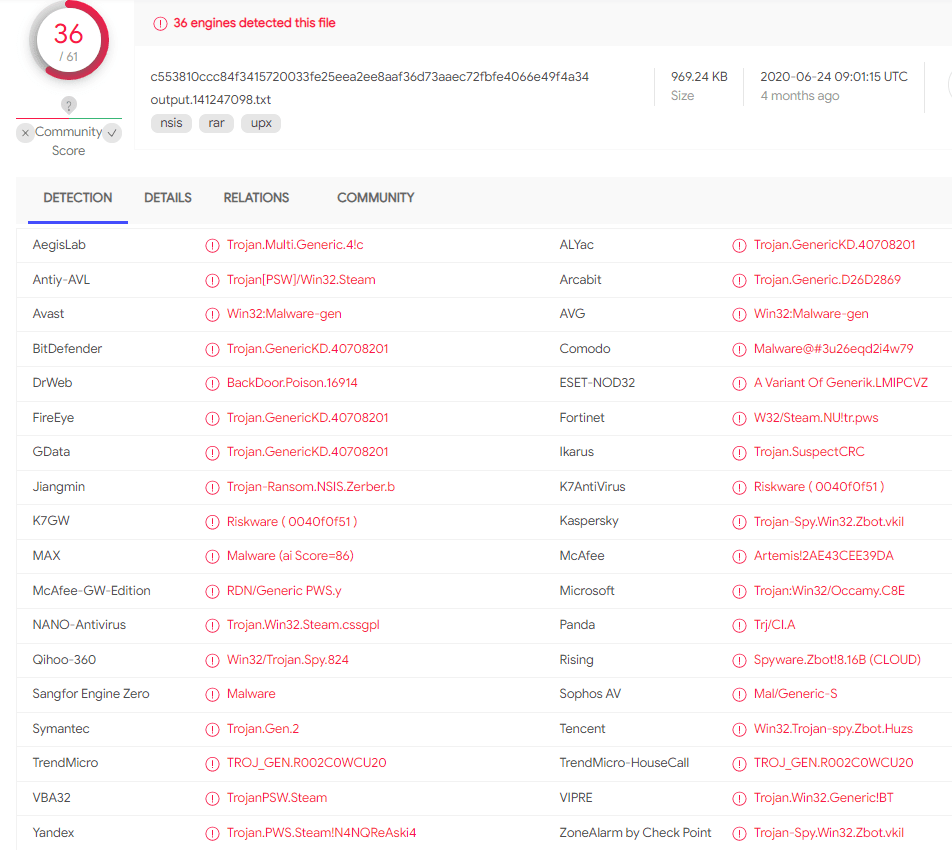
Task: Click the alert icon in the Jiangmin row
Action: point(212,488)
